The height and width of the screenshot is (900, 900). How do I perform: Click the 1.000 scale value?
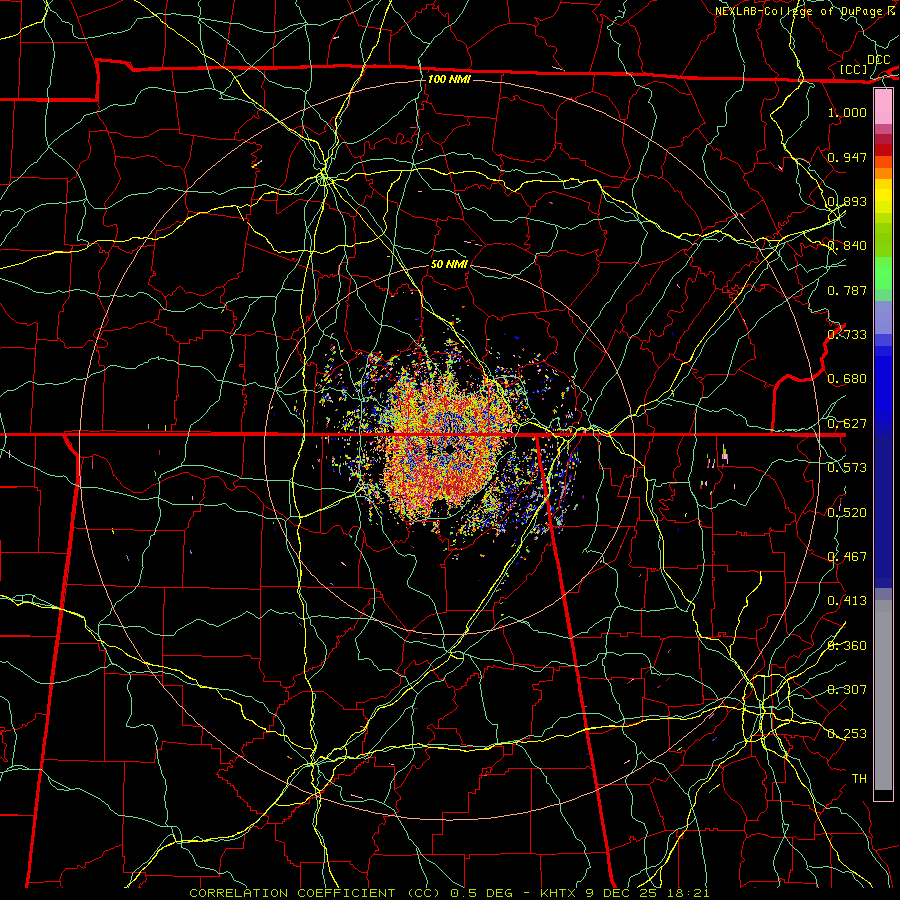[847, 112]
